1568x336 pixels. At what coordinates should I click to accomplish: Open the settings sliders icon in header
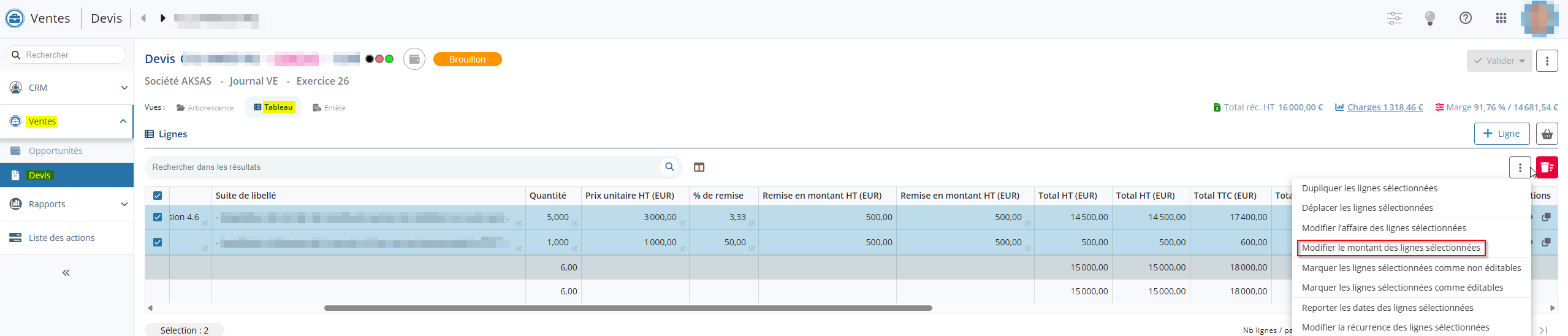(x=1394, y=18)
